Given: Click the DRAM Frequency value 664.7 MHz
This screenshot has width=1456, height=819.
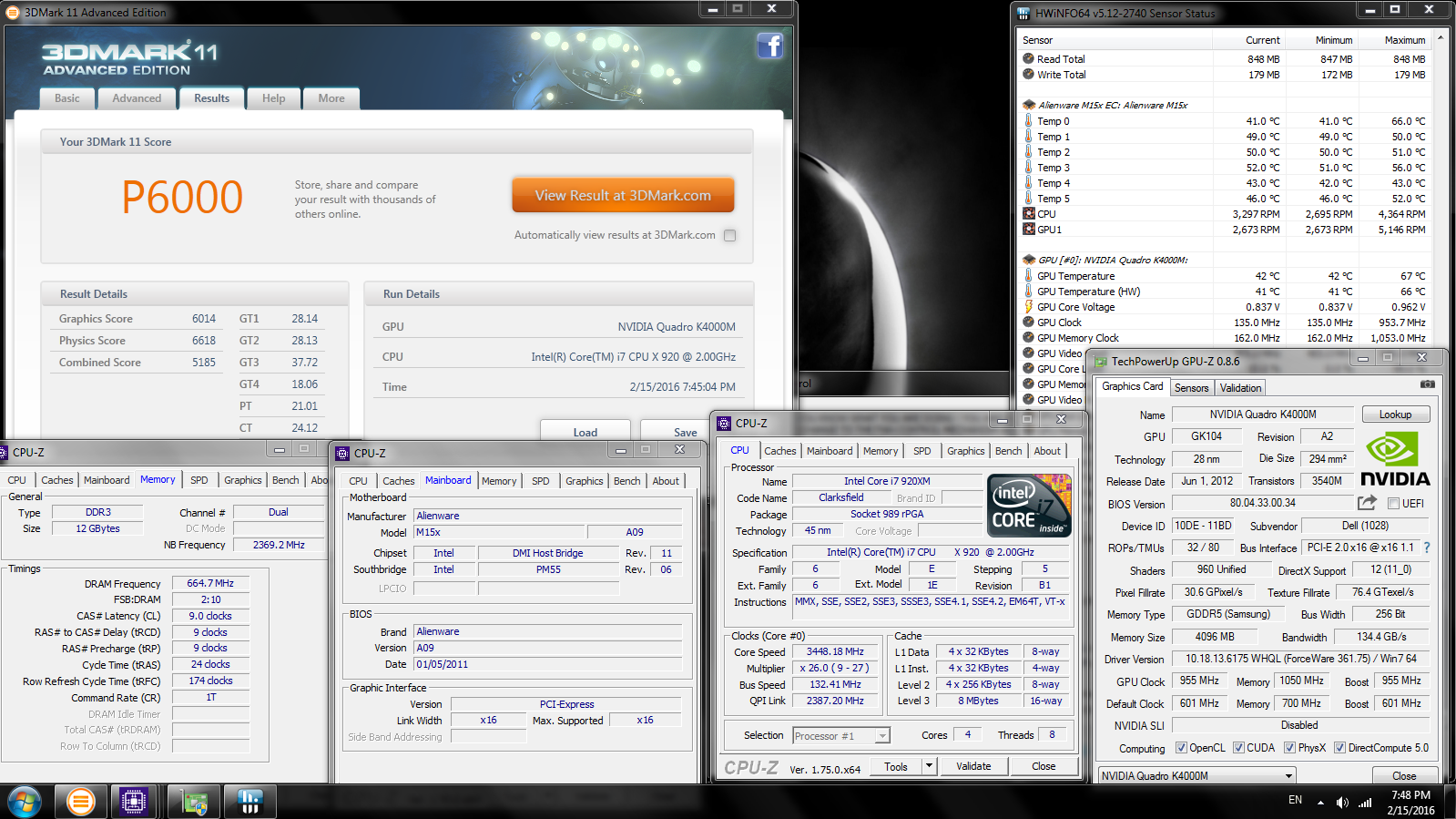Looking at the screenshot, I should pyautogui.click(x=210, y=583).
